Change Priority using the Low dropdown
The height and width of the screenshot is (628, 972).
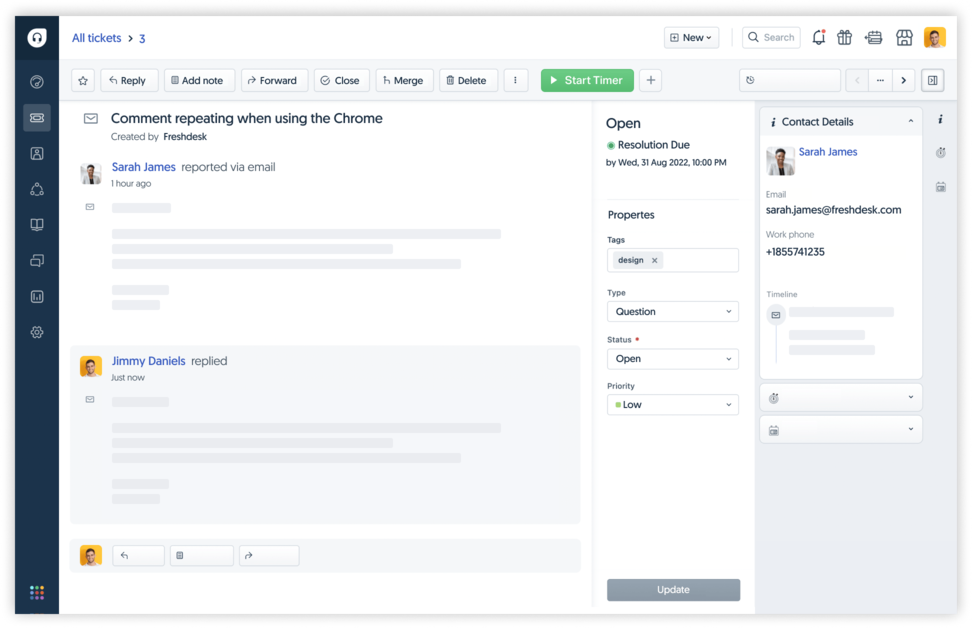click(672, 404)
